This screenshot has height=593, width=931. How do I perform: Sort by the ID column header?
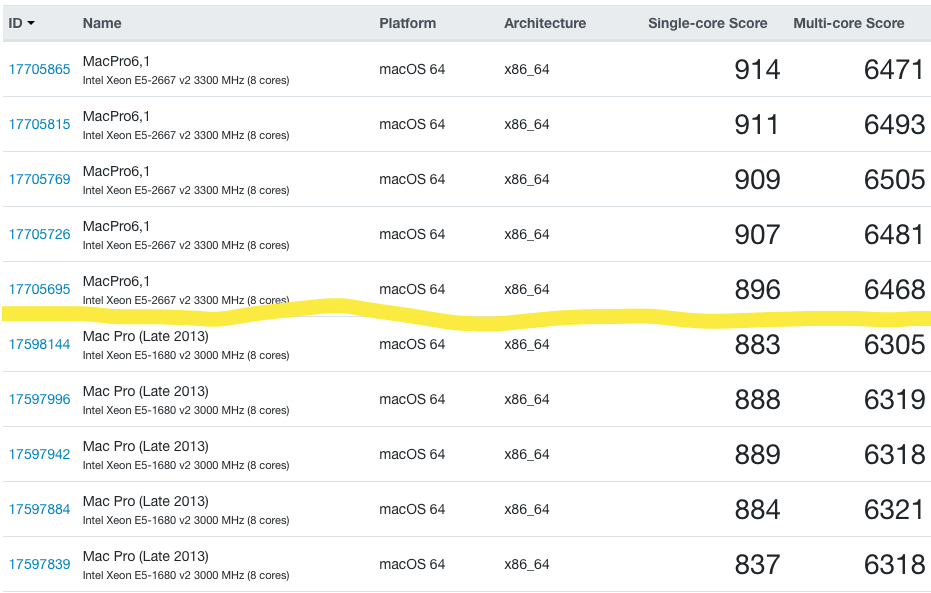[21, 23]
